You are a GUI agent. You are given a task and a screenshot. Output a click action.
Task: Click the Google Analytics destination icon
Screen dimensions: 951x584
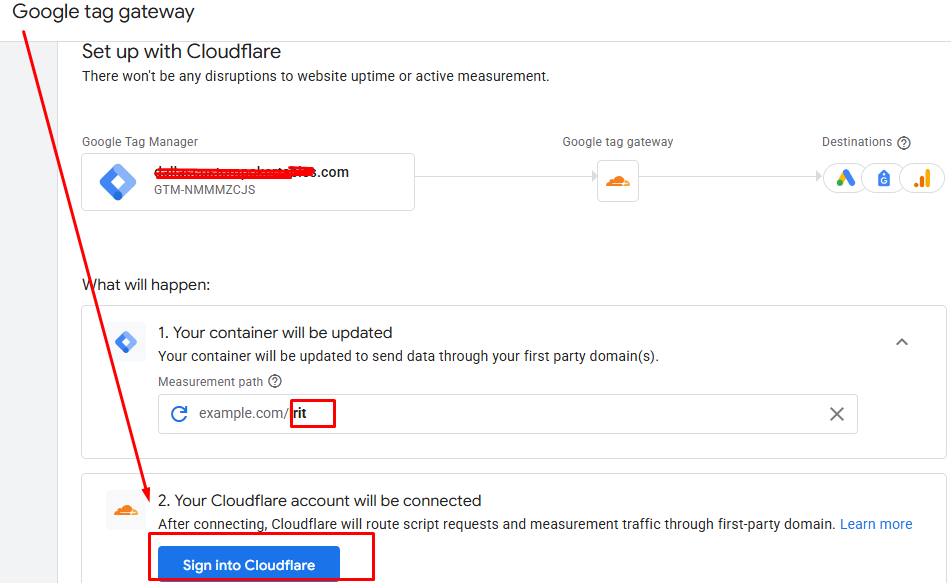922,178
